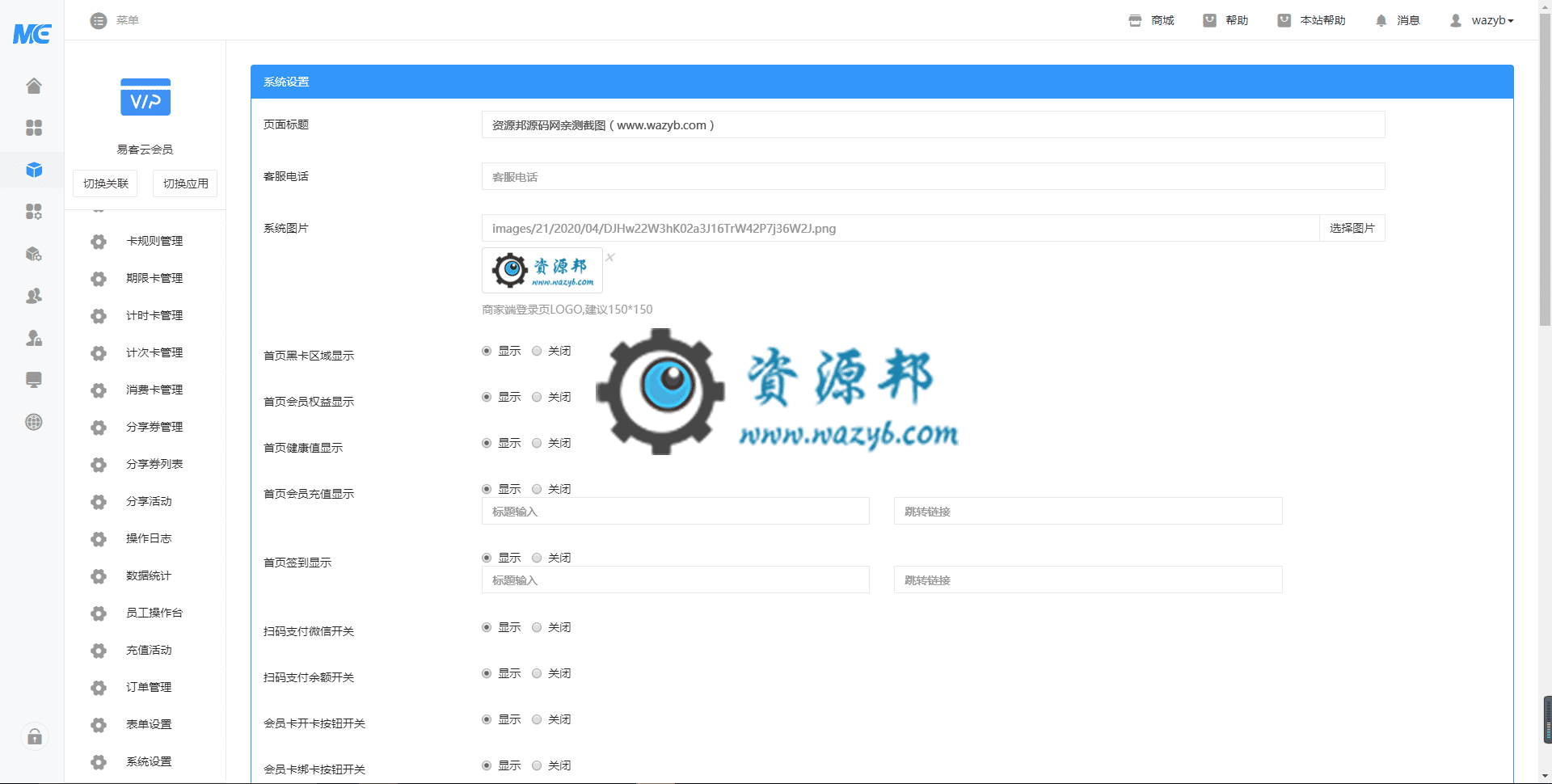Open 订单管理 in sidebar menu
Viewport: 1552px width, 784px height.
(x=149, y=687)
